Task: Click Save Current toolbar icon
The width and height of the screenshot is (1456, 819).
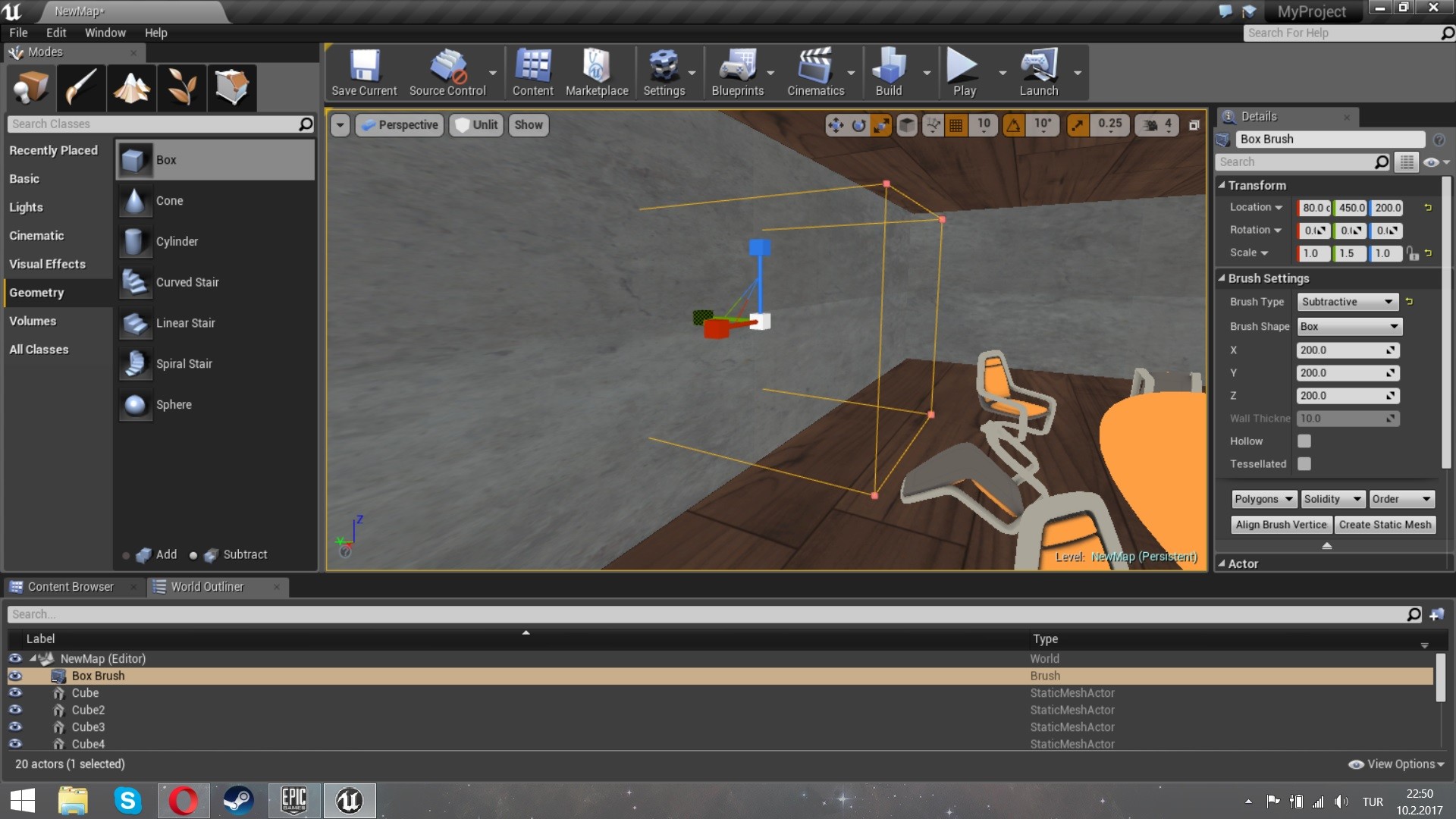Action: tap(364, 73)
